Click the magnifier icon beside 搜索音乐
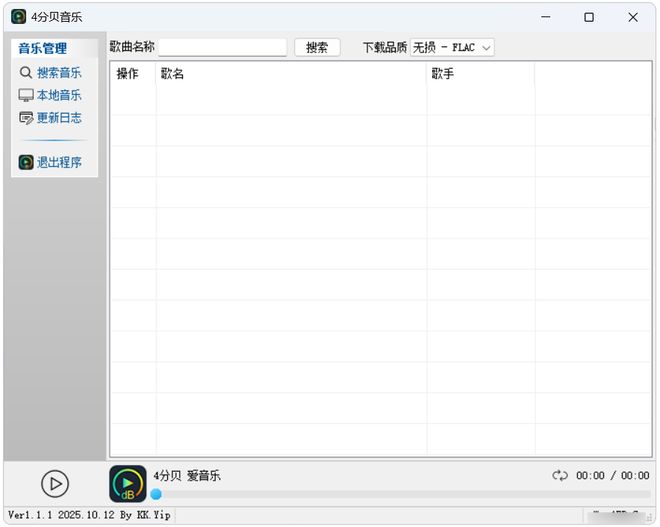The image size is (660, 527). 26,73
